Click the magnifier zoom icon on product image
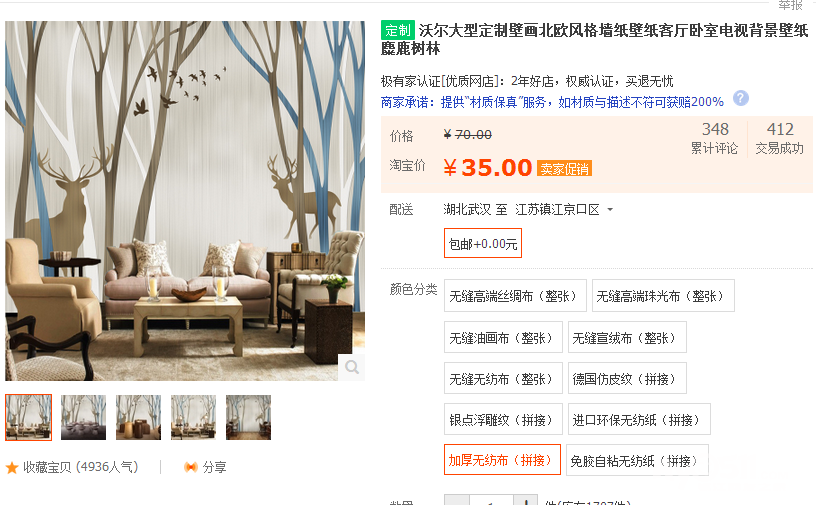 pyautogui.click(x=352, y=367)
